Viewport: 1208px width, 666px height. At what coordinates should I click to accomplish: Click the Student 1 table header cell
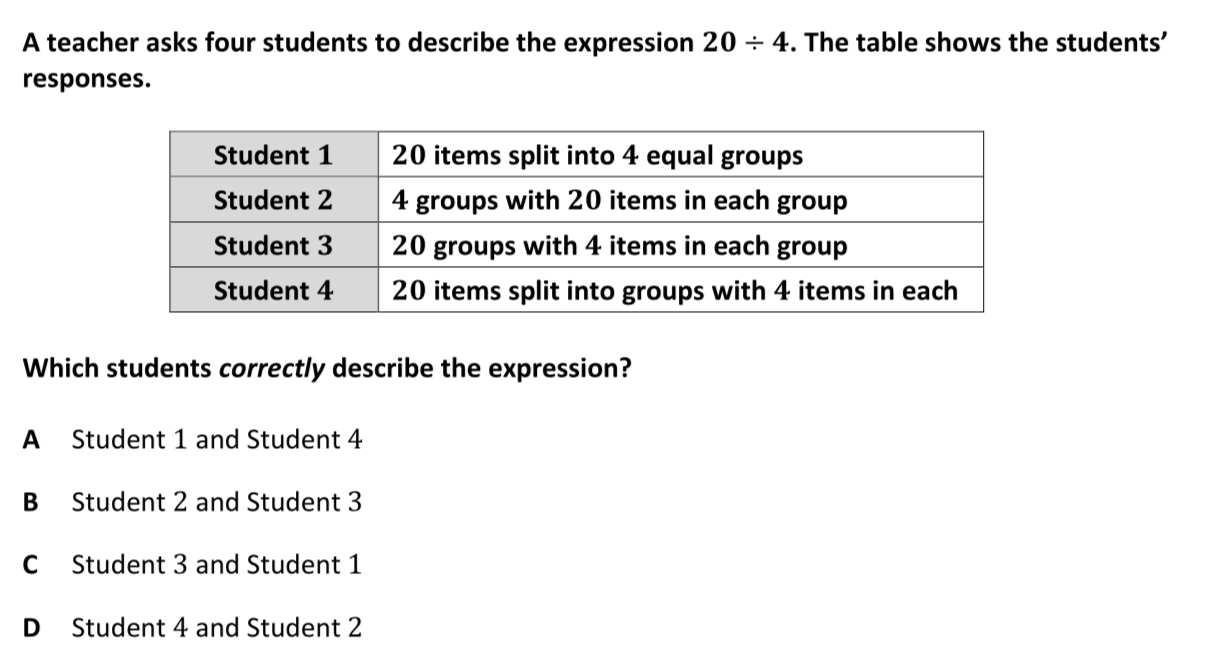pyautogui.click(x=273, y=155)
